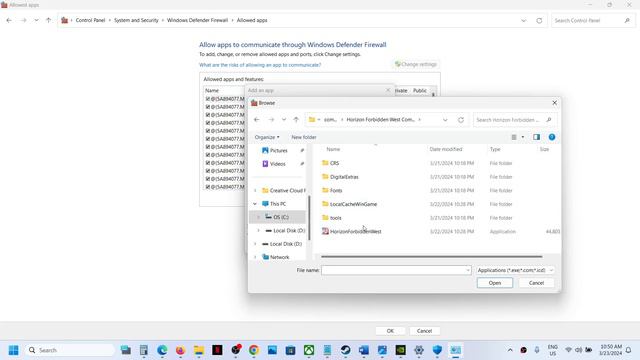
Task: Create a New folder
Action: click(x=304, y=137)
